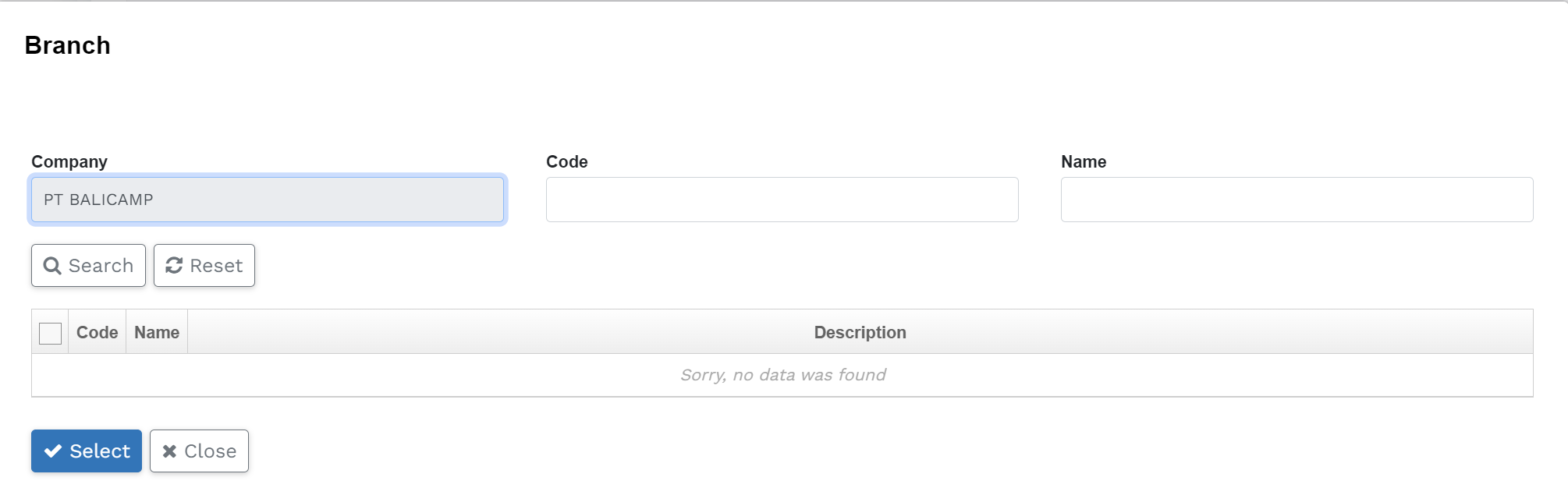Image resolution: width=1568 pixels, height=495 pixels.
Task: Click the Company field label
Action: (69, 162)
